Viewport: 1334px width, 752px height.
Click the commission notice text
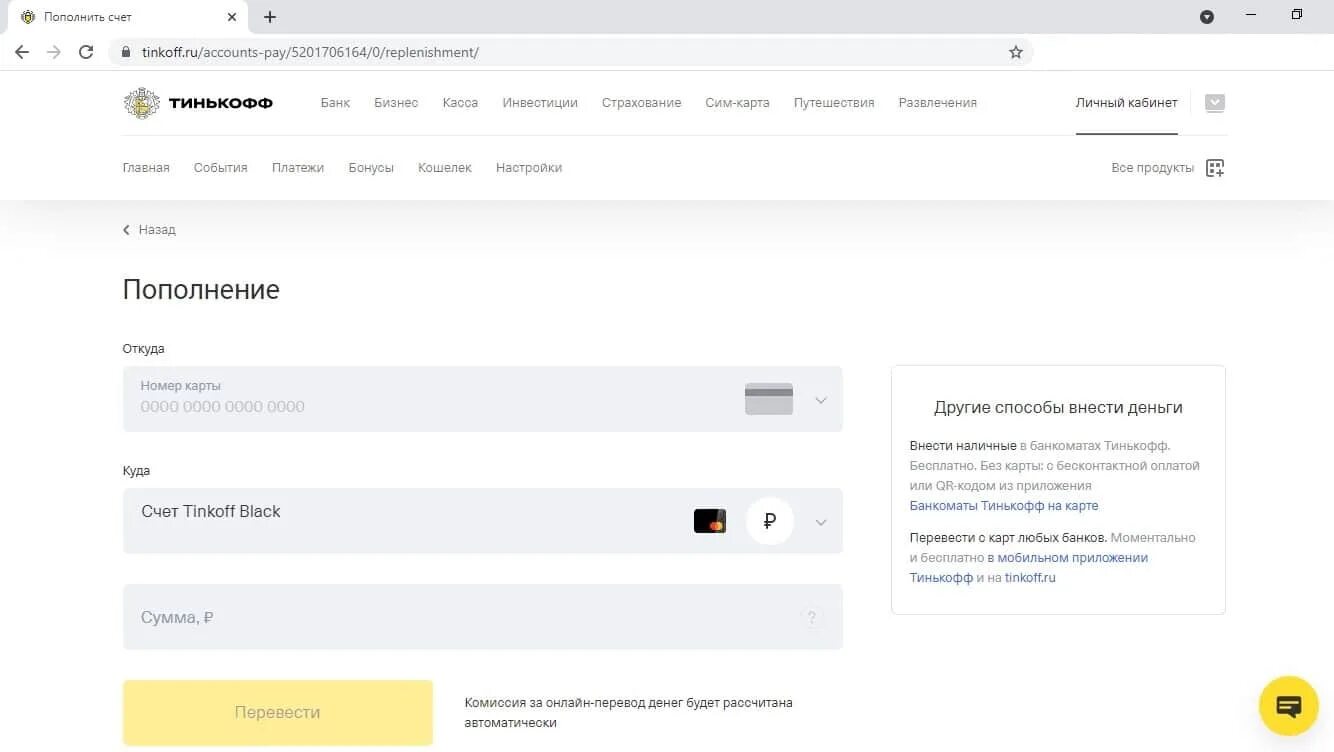[628, 713]
